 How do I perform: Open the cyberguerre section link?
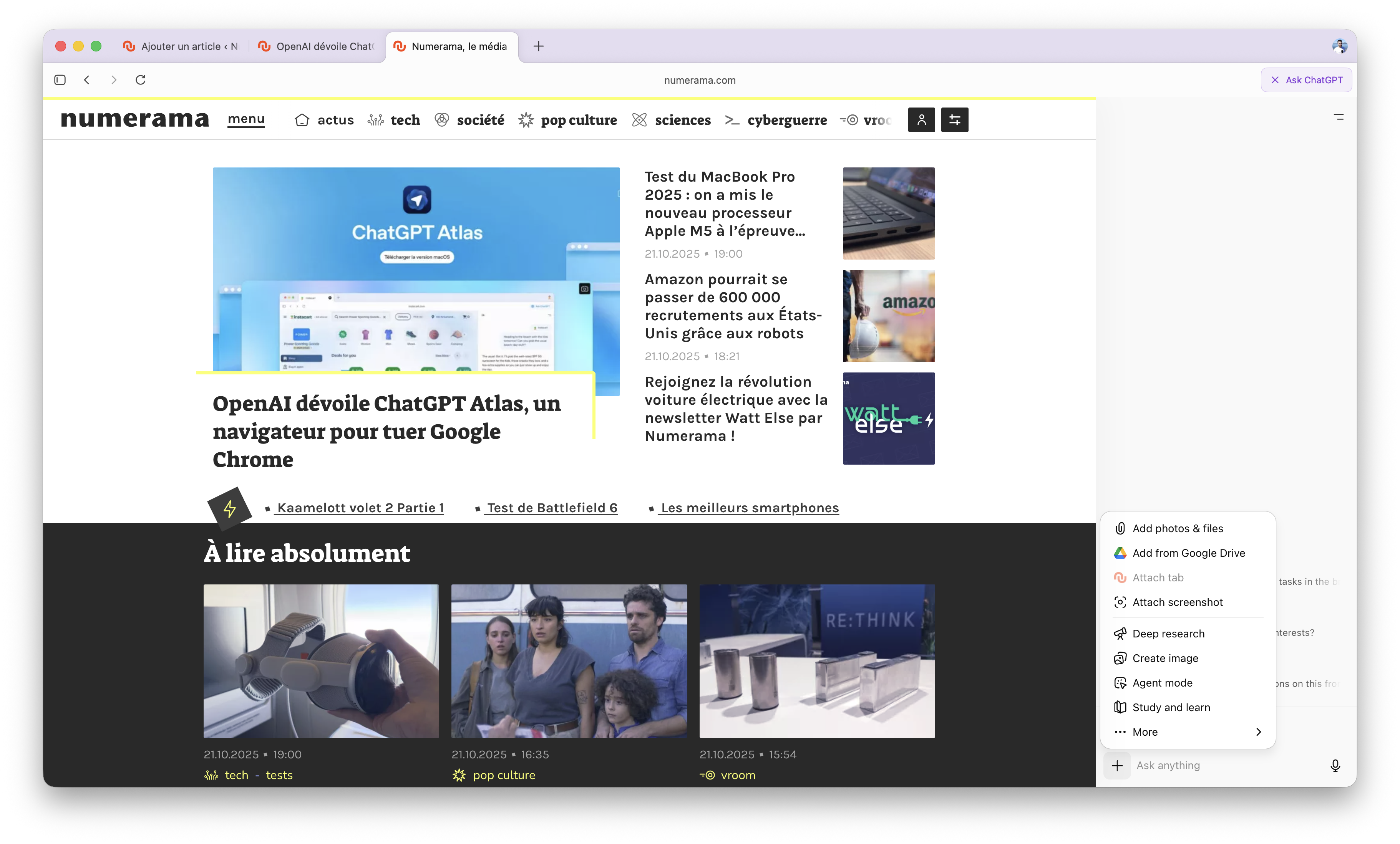pos(786,121)
